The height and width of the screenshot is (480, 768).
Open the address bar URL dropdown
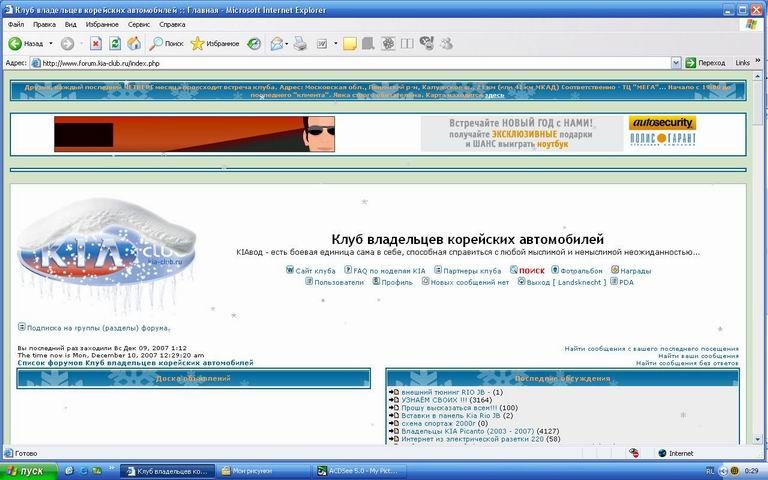pos(675,62)
